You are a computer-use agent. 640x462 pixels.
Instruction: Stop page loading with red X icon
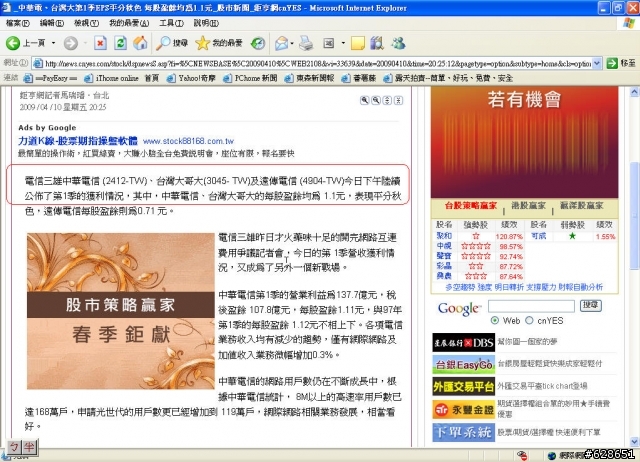(100, 43)
